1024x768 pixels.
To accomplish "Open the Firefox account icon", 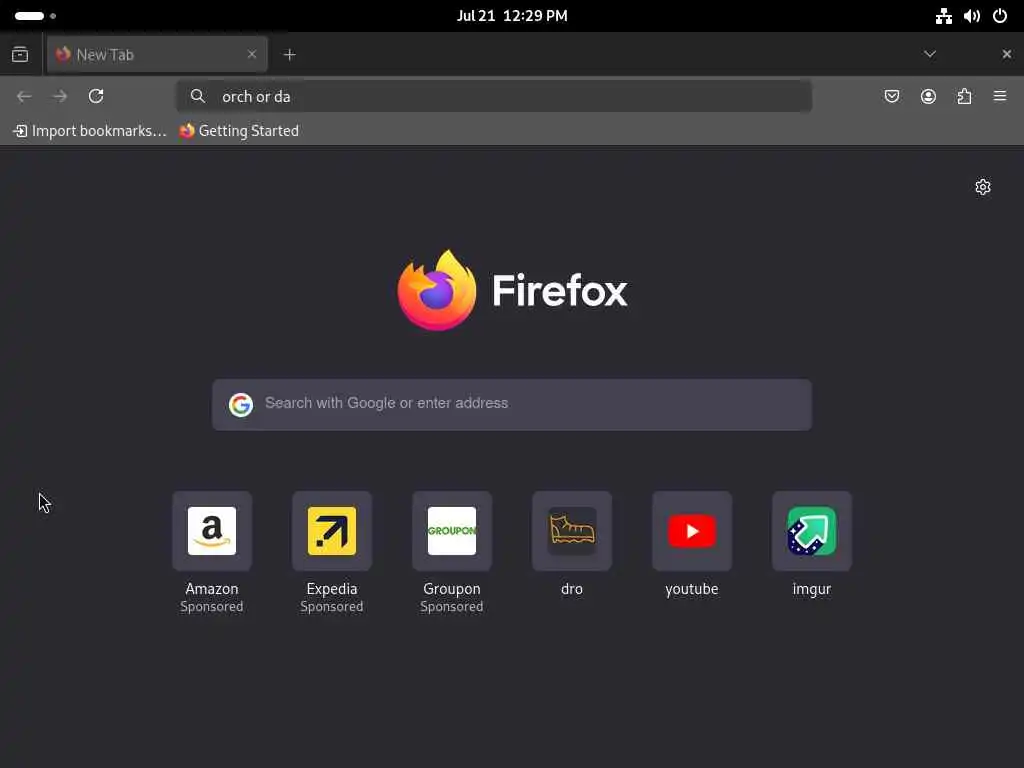I will (x=928, y=97).
